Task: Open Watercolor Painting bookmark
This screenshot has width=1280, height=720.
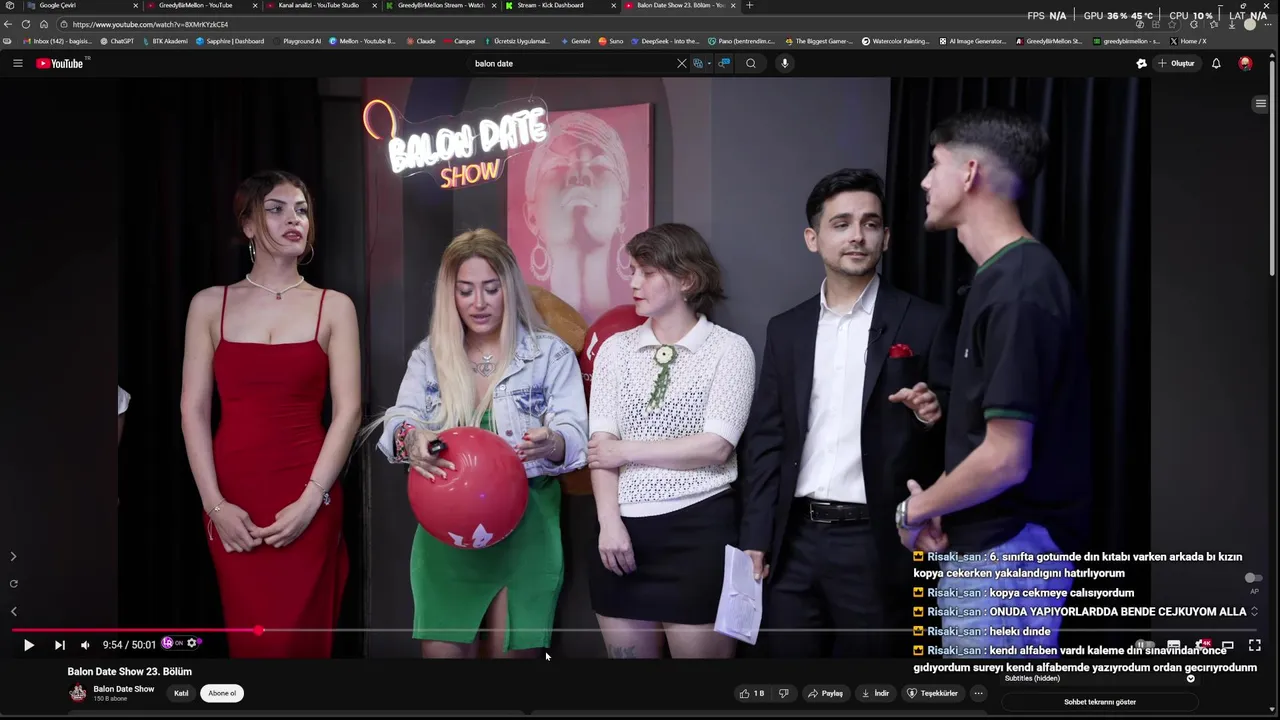Action: tap(896, 41)
